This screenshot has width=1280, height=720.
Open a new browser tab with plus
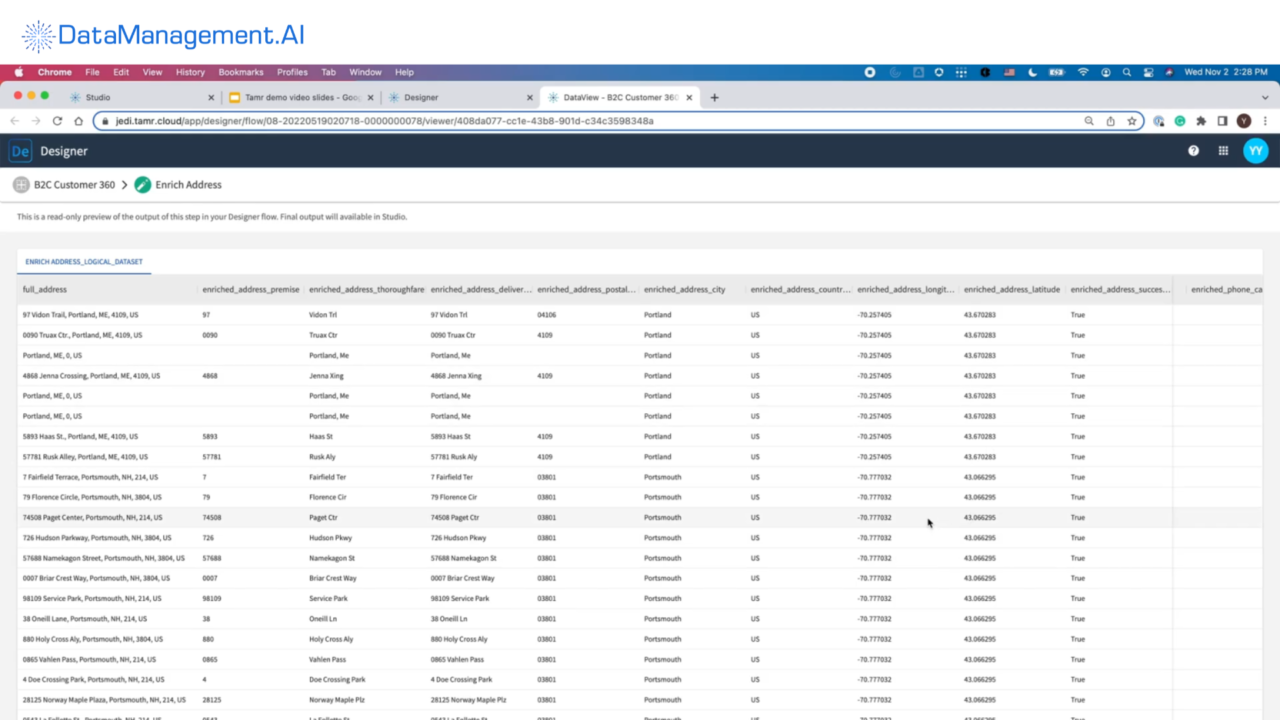point(714,97)
